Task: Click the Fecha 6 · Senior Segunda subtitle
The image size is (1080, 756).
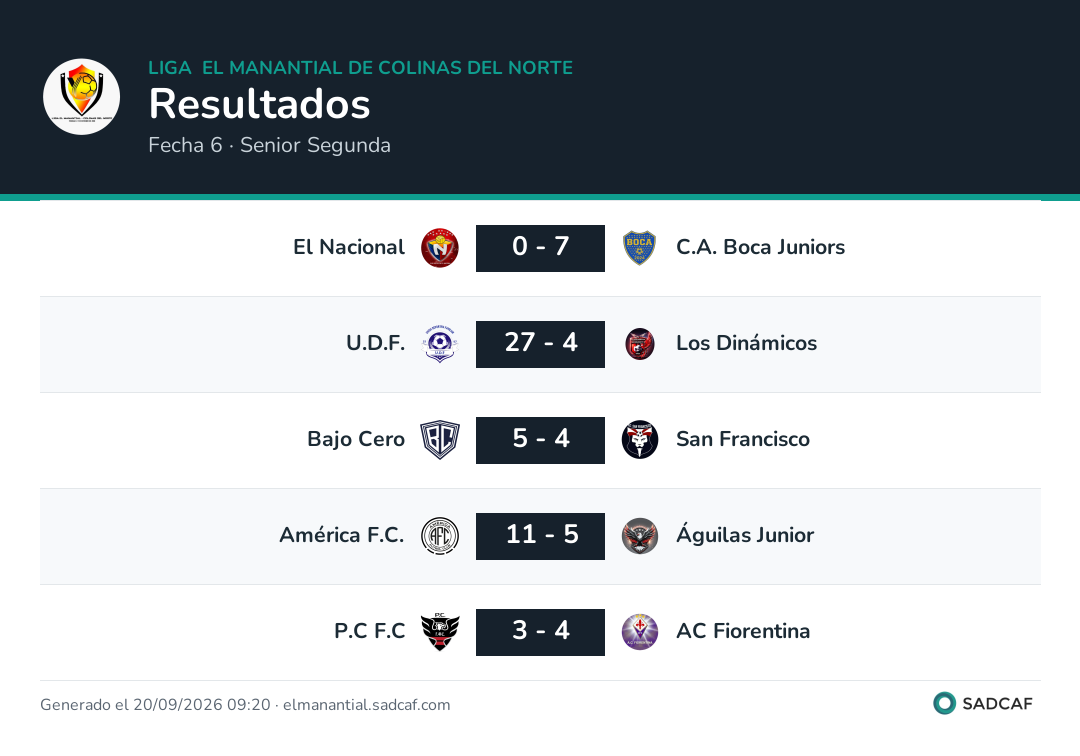Action: [269, 145]
